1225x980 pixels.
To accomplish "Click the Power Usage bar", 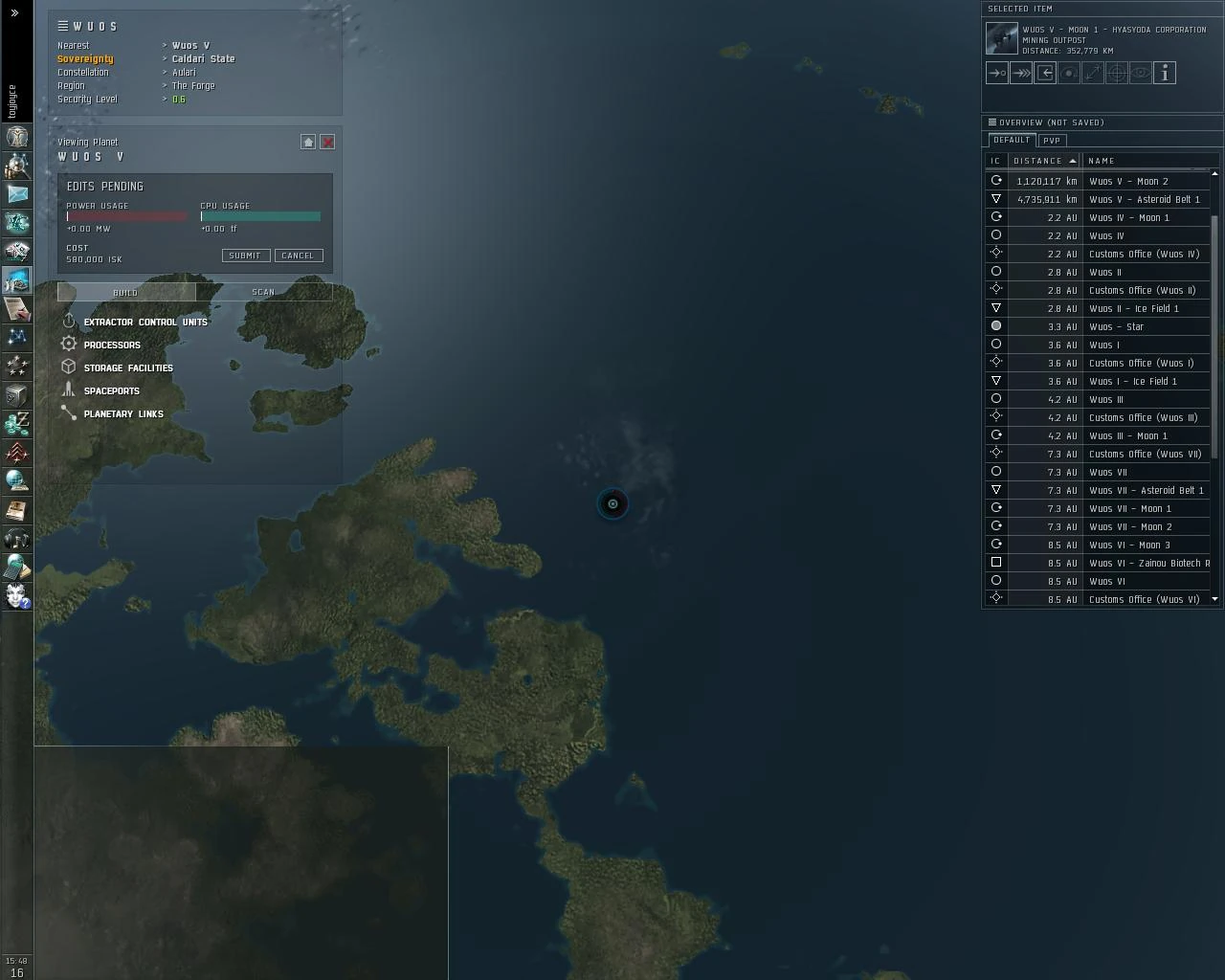I will pyautogui.click(x=126, y=216).
